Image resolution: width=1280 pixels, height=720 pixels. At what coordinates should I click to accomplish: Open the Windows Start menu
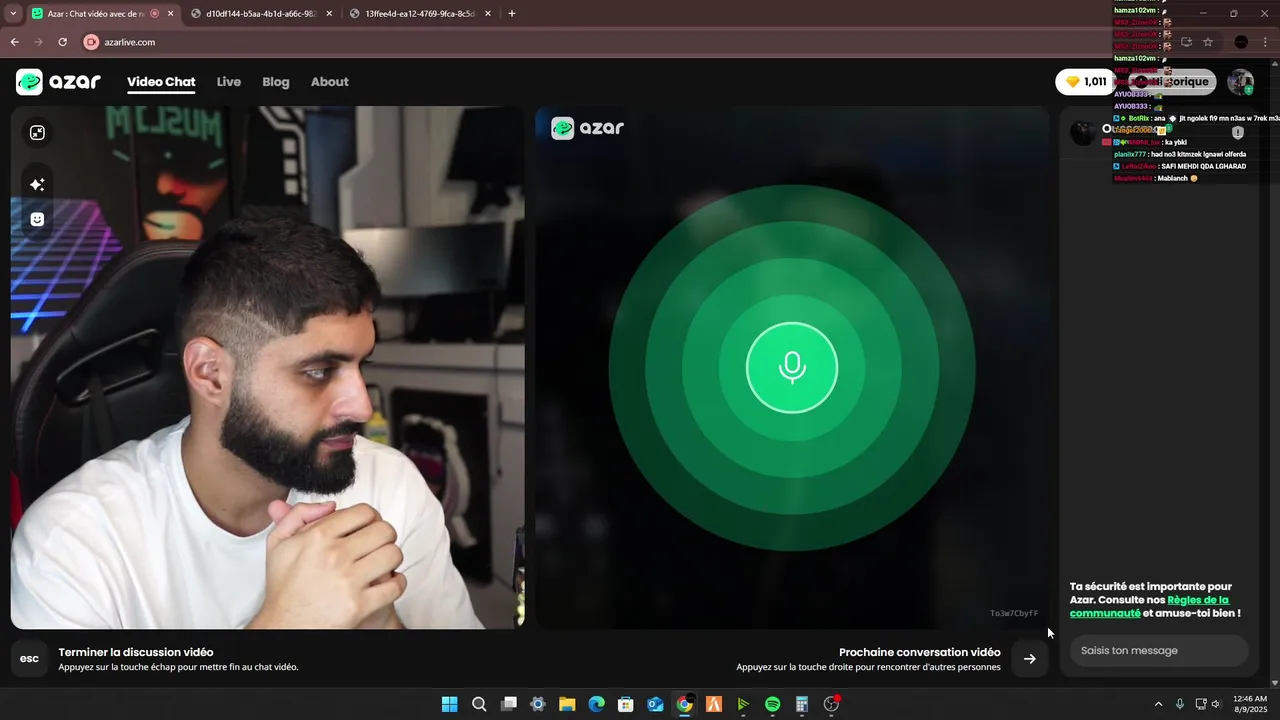tap(450, 704)
